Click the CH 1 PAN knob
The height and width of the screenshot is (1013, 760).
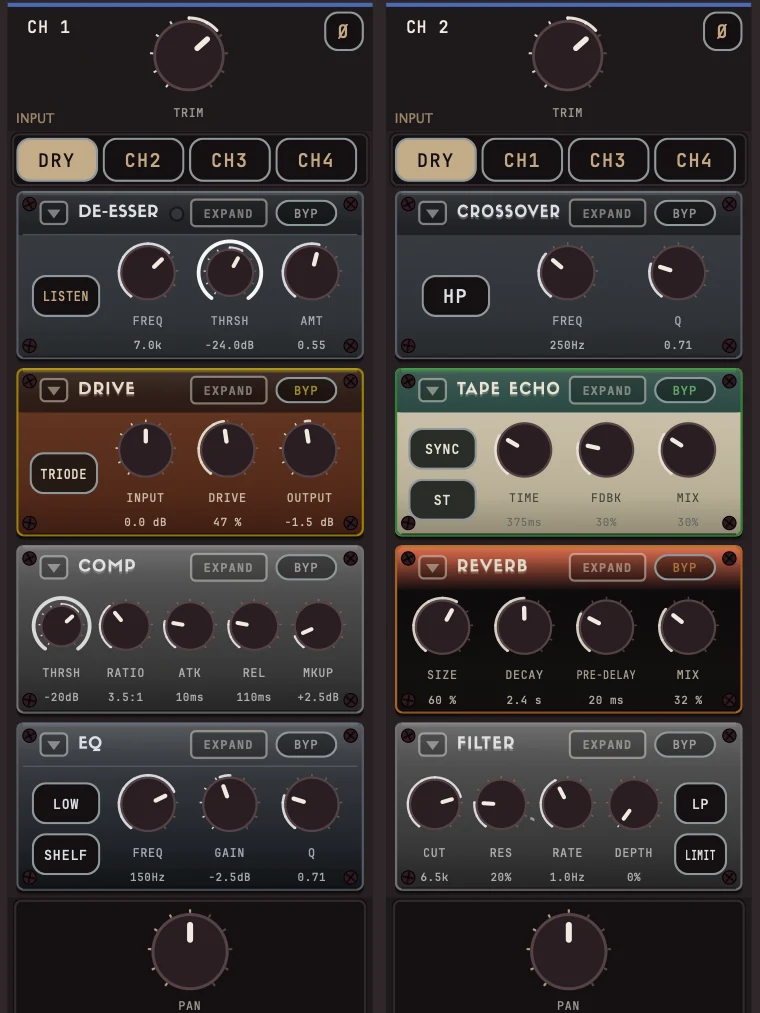[x=190, y=950]
